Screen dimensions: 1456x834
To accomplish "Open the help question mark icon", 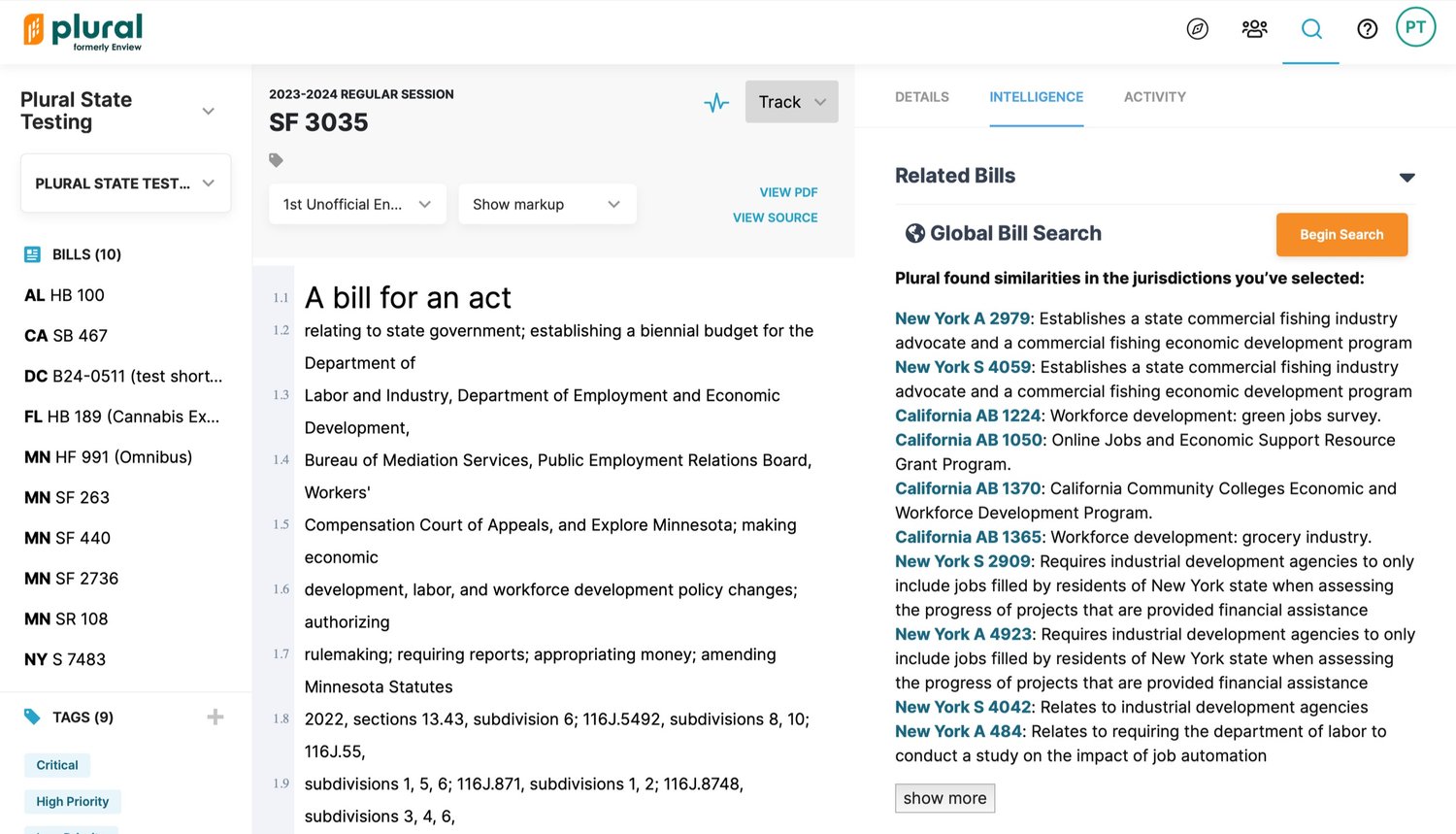I will click(1367, 29).
